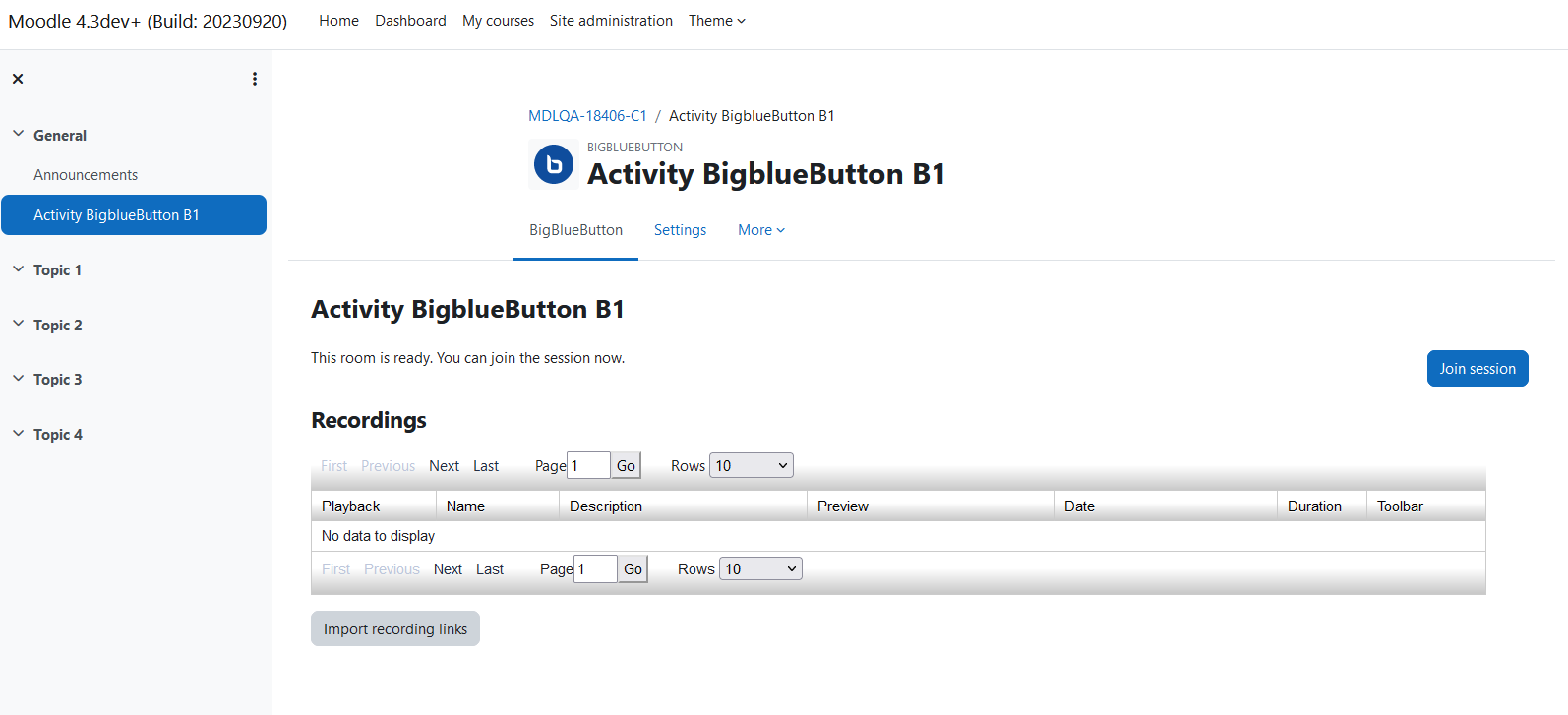Open Topic 2 in the course index
Image resolution: width=1568 pixels, height=715 pixels.
point(57,326)
